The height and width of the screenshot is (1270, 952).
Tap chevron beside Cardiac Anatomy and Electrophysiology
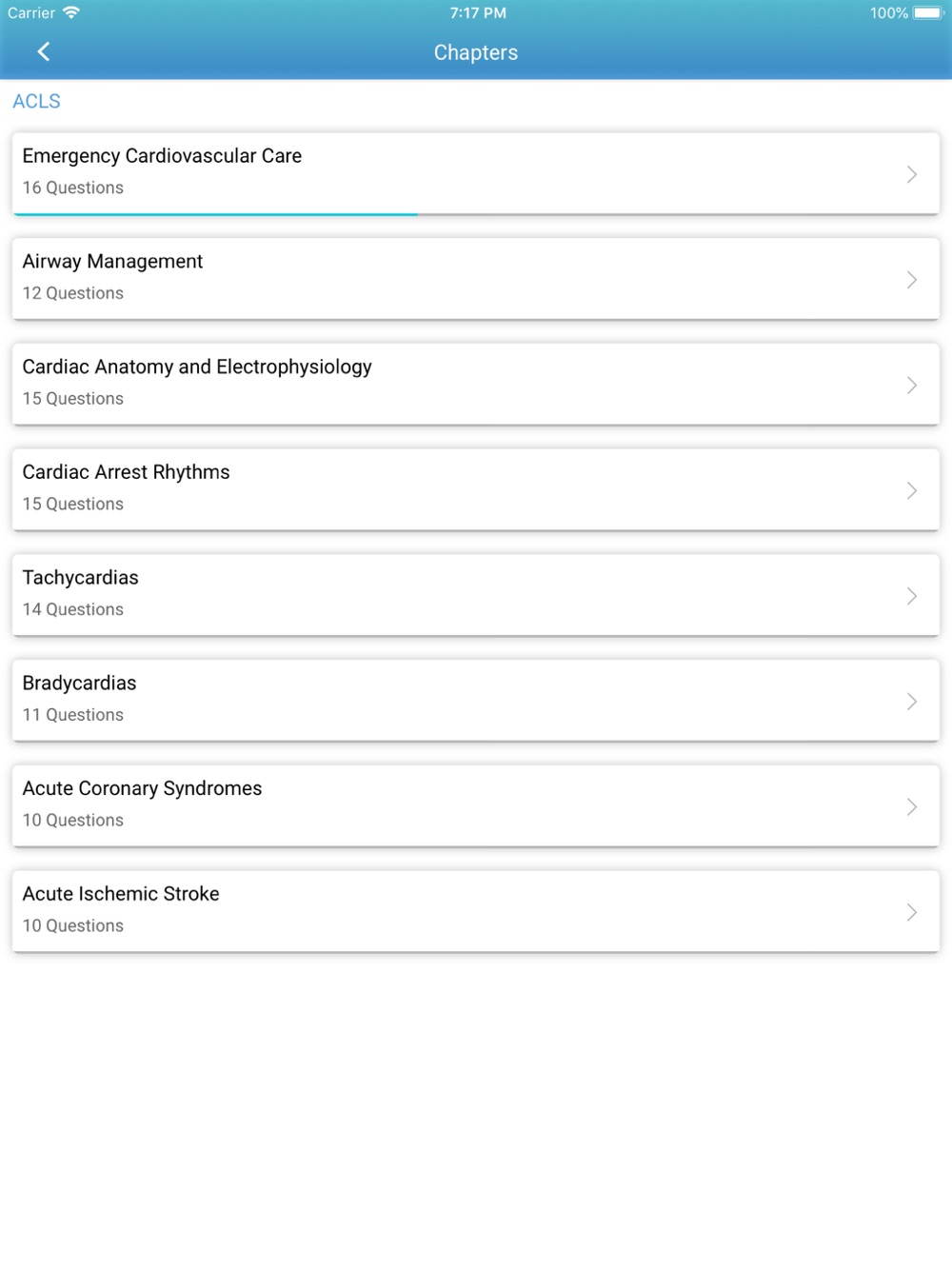(911, 386)
